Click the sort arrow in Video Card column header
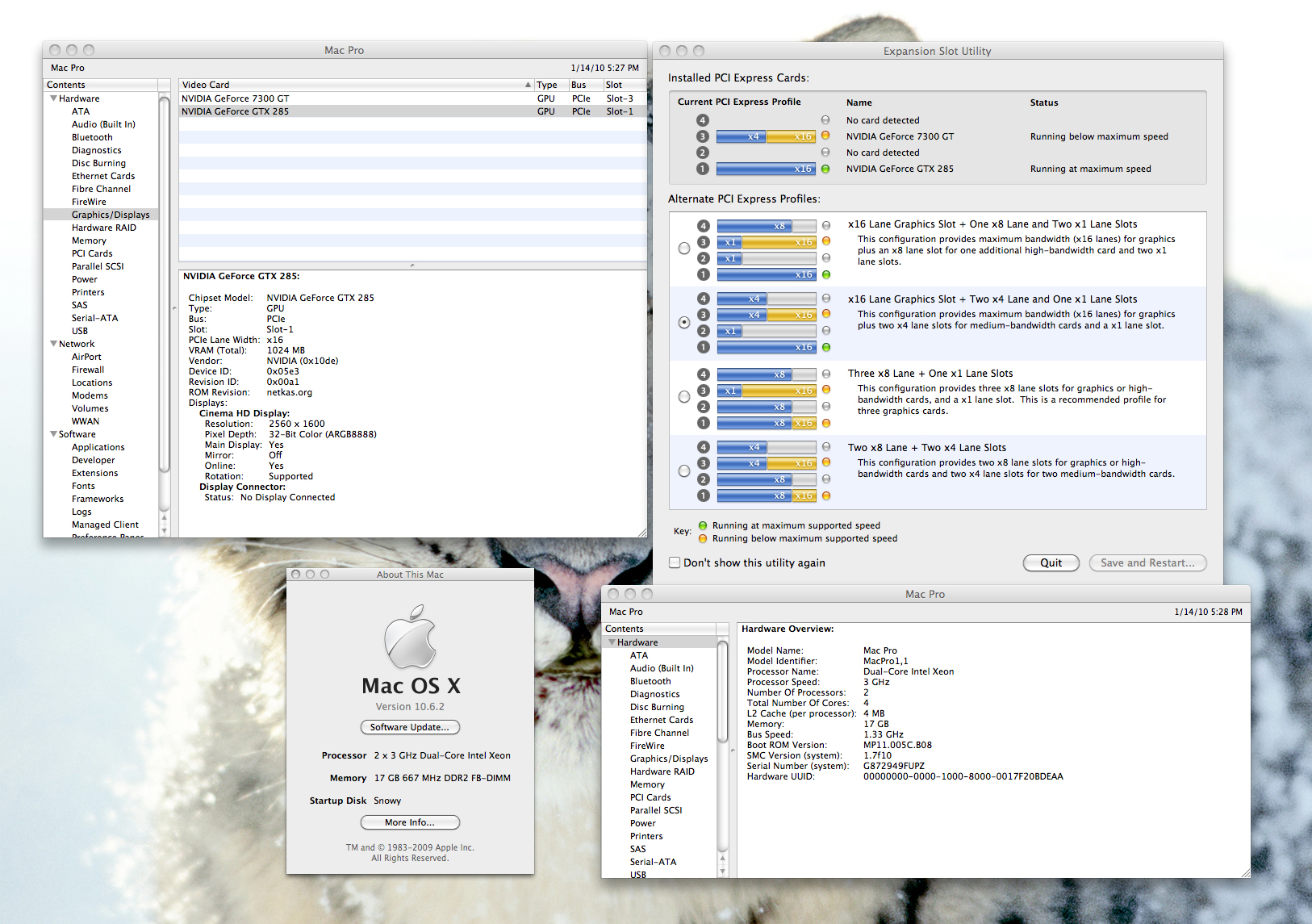The image size is (1312, 924). pos(529,85)
